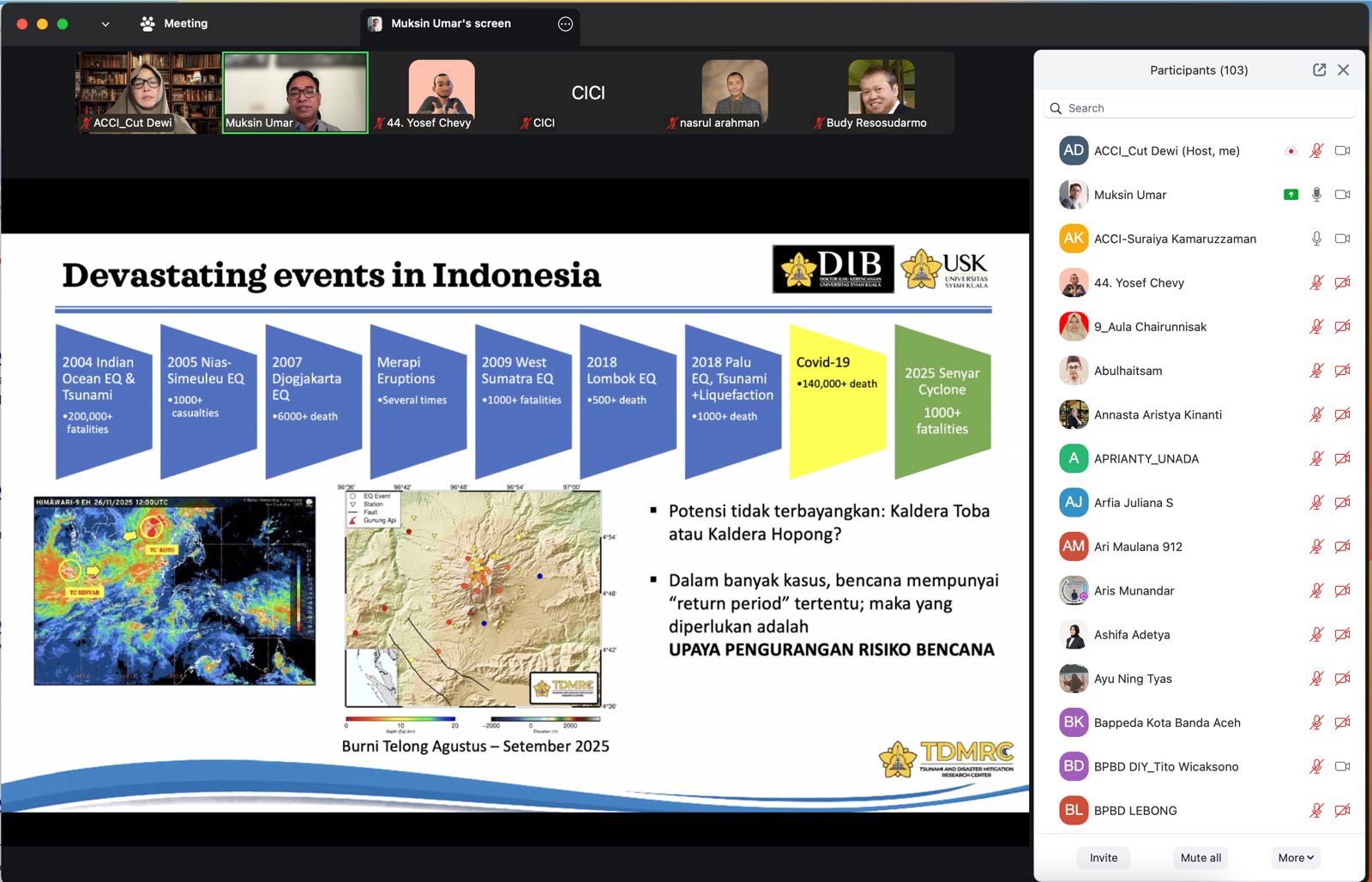Viewport: 1372px width, 882px height.
Task: Open screen share options ellipsis icon
Action: (565, 24)
